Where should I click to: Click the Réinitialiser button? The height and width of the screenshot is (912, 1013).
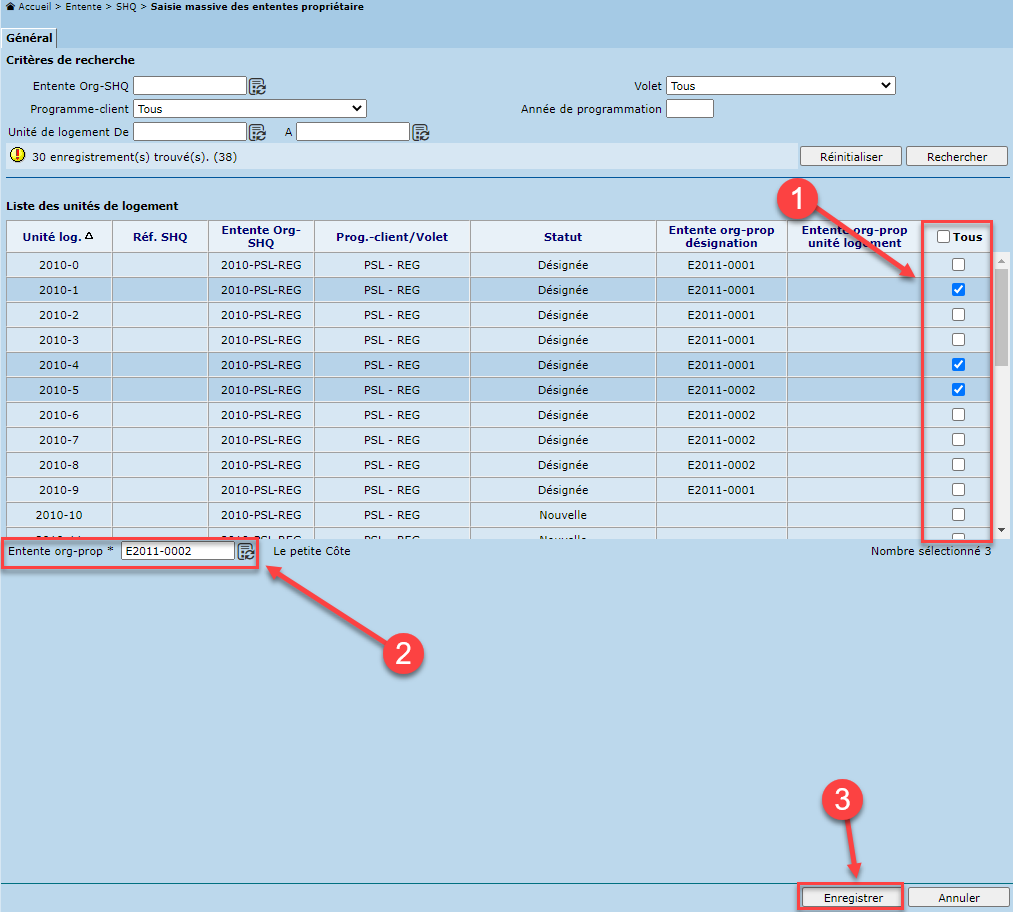click(x=850, y=156)
